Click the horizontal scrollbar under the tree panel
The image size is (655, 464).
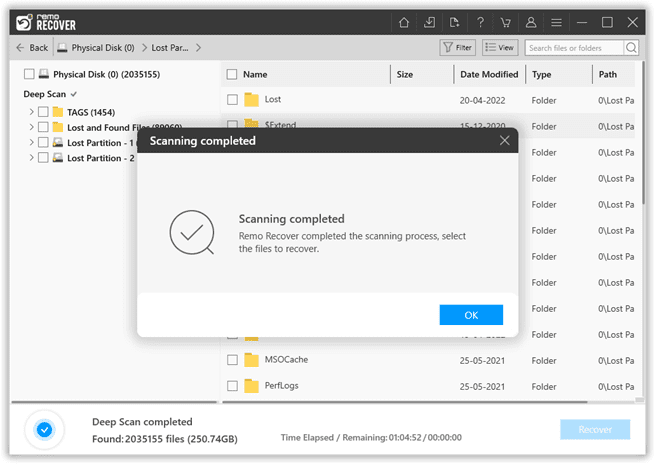pos(114,402)
